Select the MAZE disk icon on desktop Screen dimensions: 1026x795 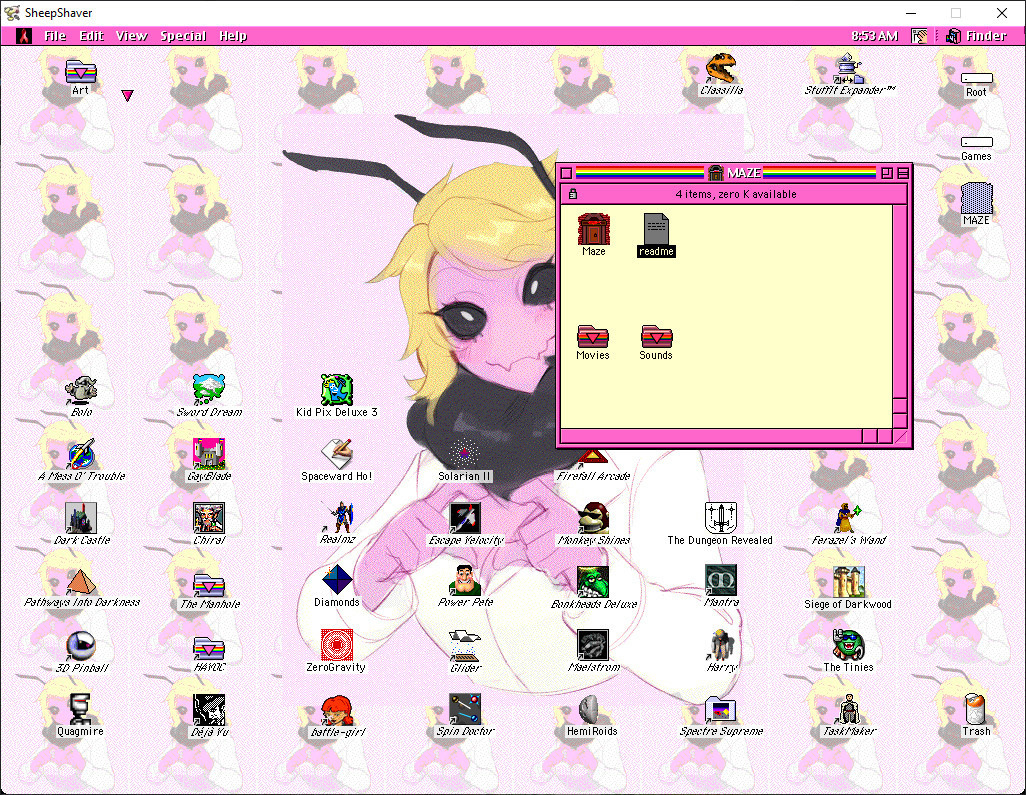[x=976, y=198]
